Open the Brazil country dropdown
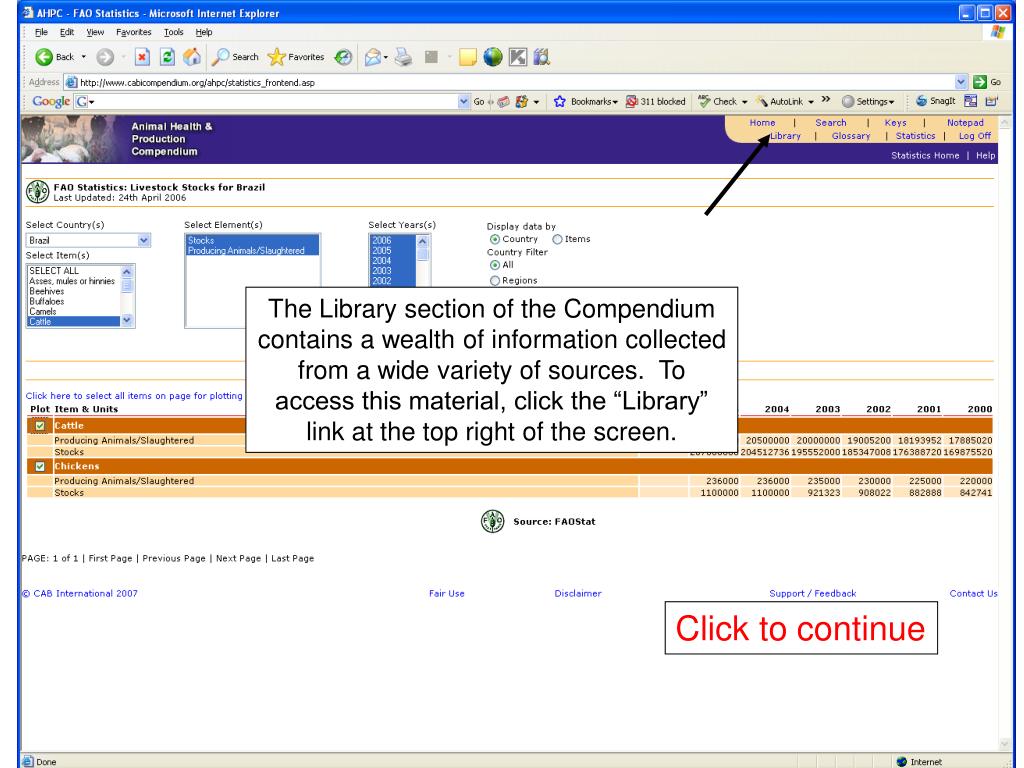This screenshot has width=1024, height=768. (144, 240)
